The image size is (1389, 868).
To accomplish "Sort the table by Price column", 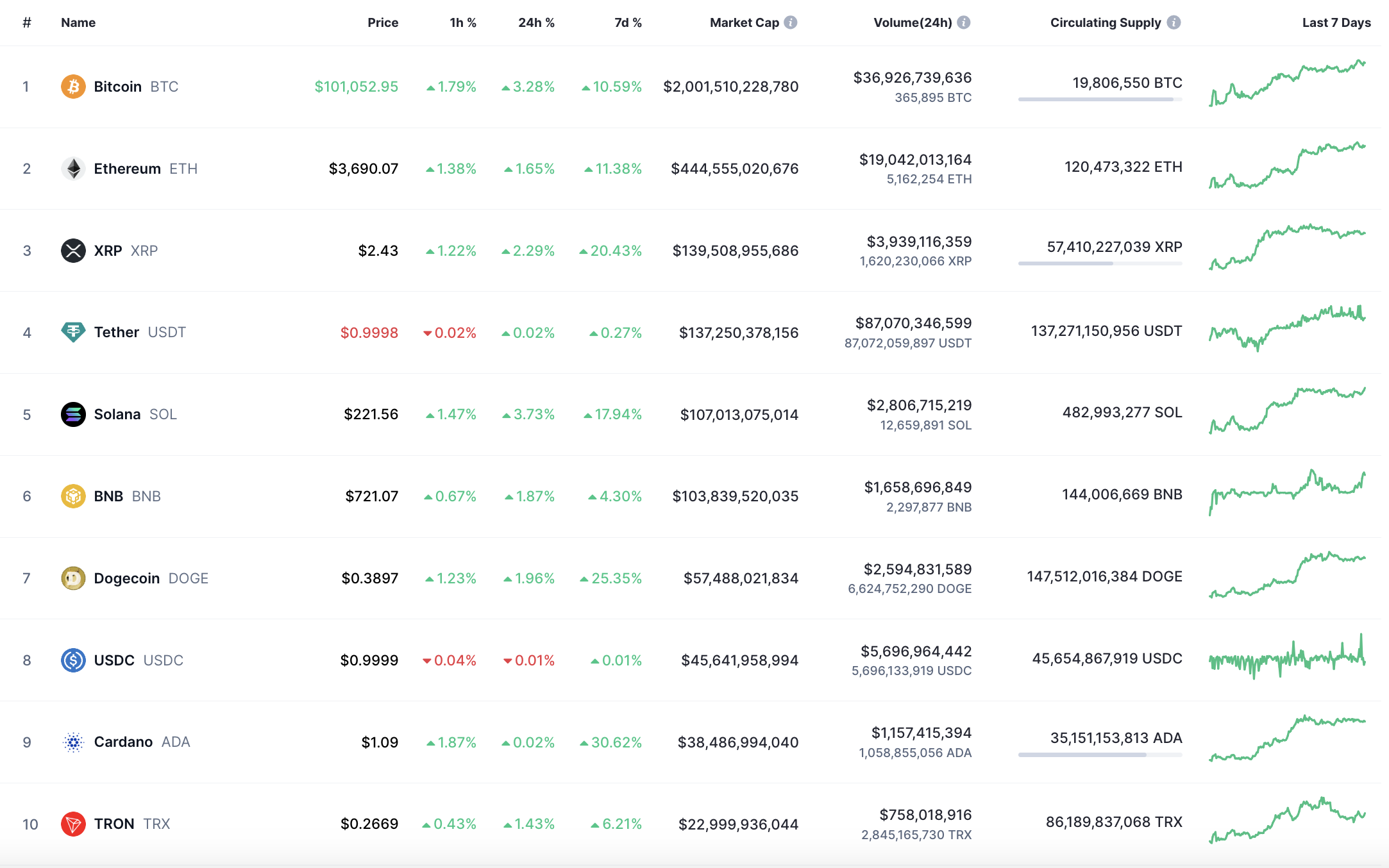I will pos(383,22).
